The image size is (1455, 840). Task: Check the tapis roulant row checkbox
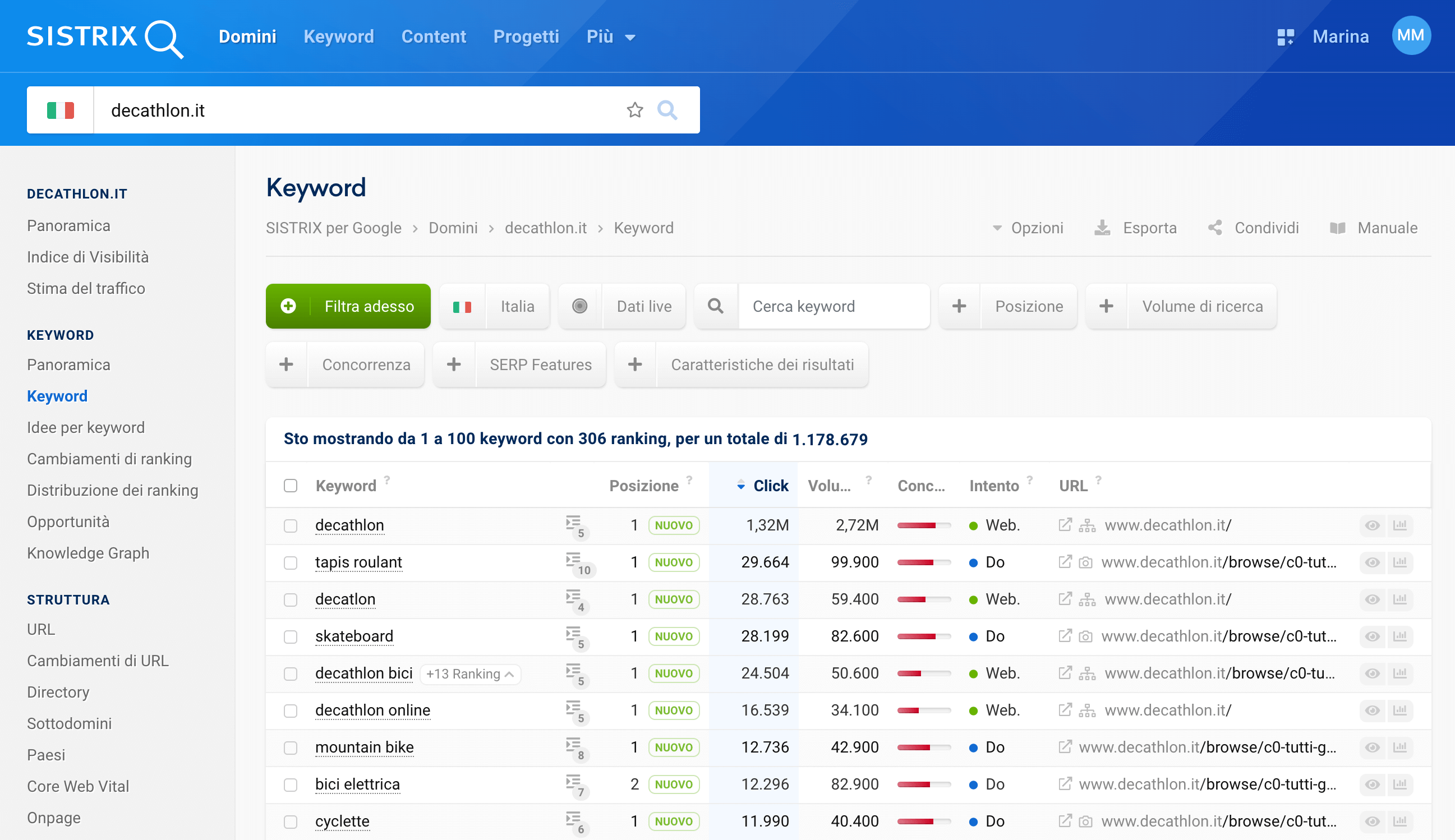[290, 562]
